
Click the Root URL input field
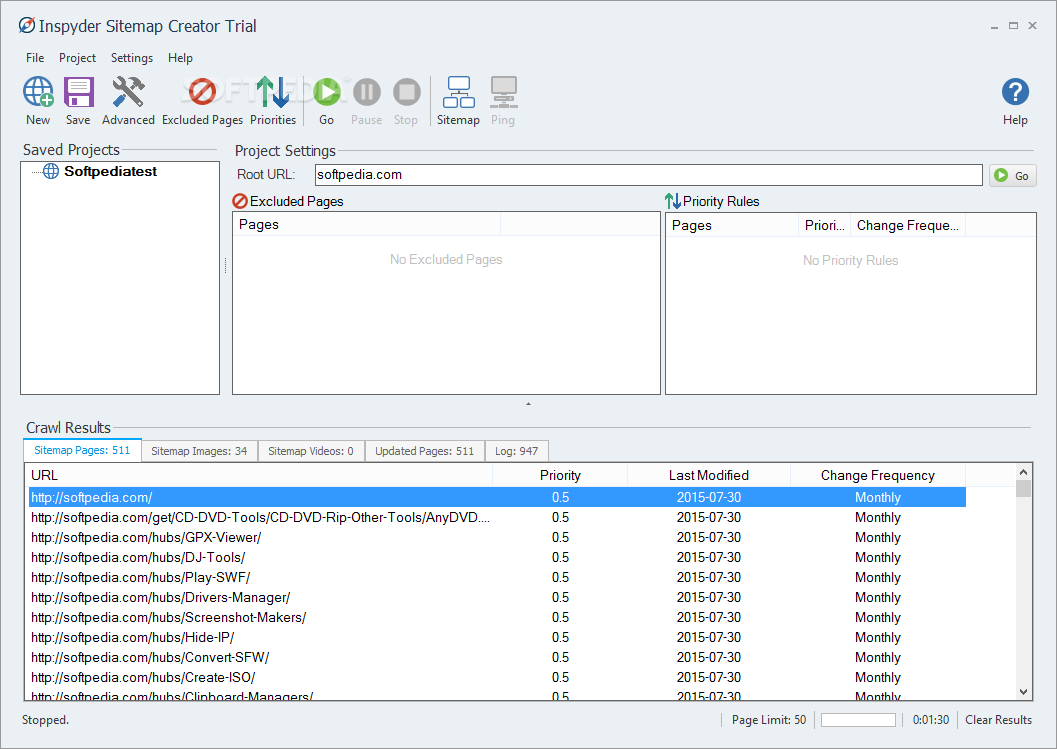pyautogui.click(x=648, y=175)
